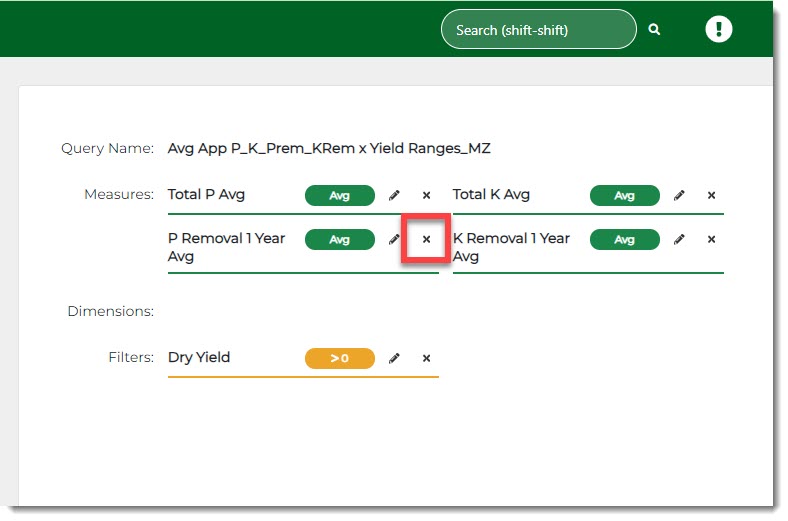
Task: Edit the Dry Yield filter
Action: (394, 358)
